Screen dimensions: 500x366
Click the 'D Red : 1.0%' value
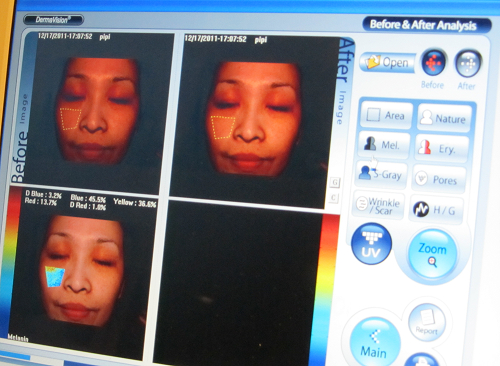(88, 206)
